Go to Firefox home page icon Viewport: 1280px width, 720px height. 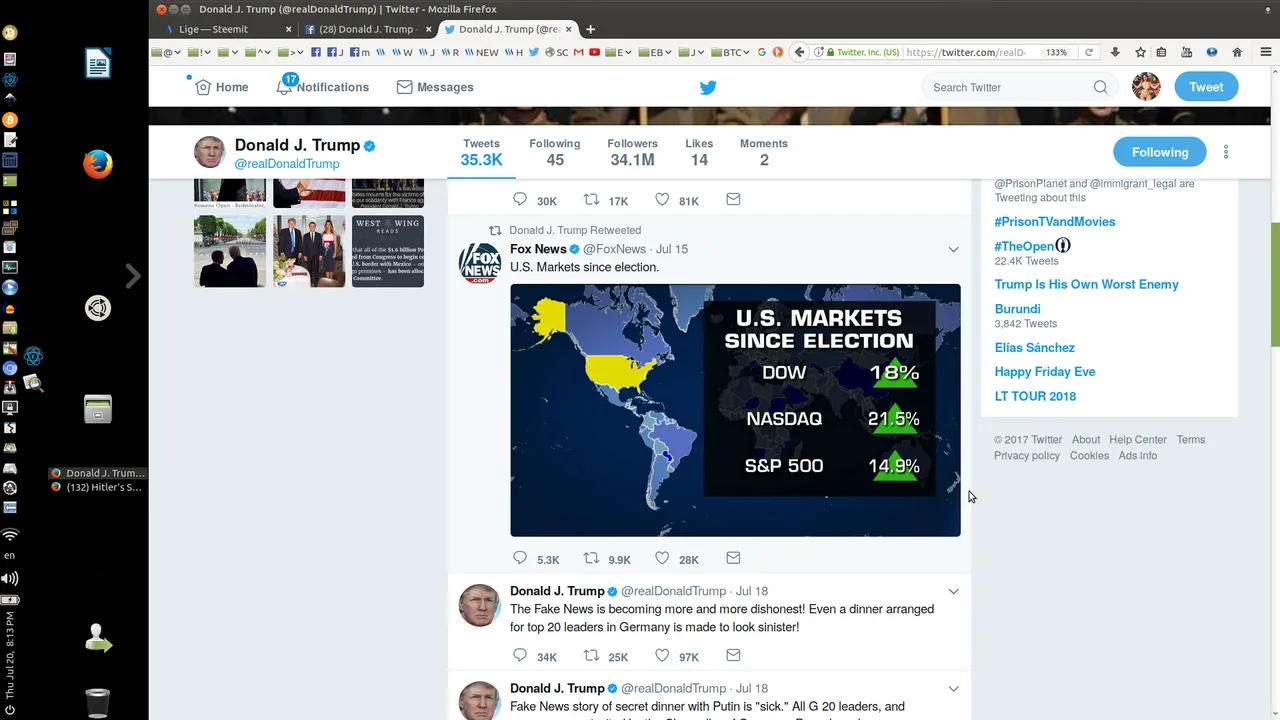1237,52
